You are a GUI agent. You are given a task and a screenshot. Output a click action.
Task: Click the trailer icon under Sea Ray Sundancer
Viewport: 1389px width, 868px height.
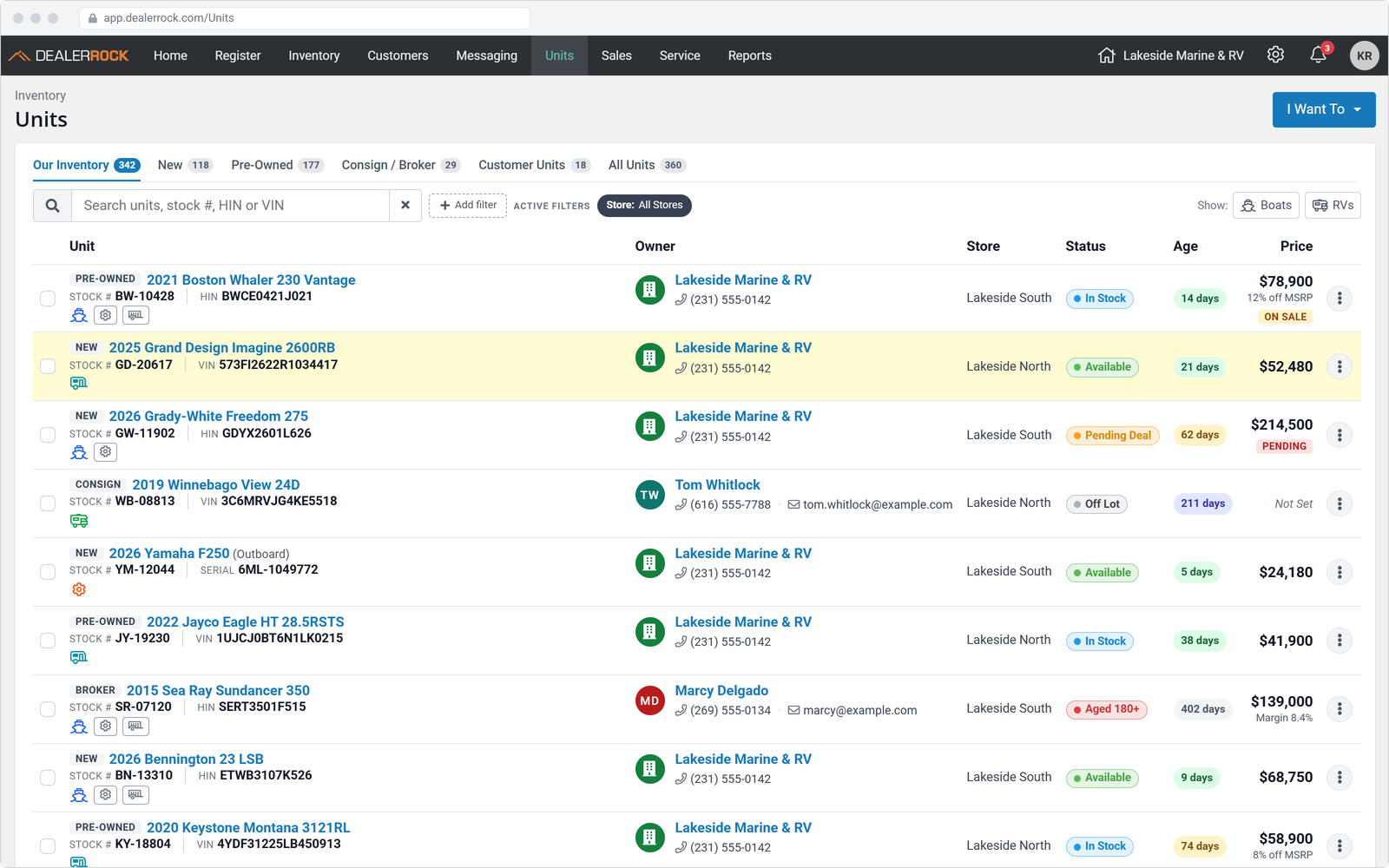pyautogui.click(x=135, y=727)
